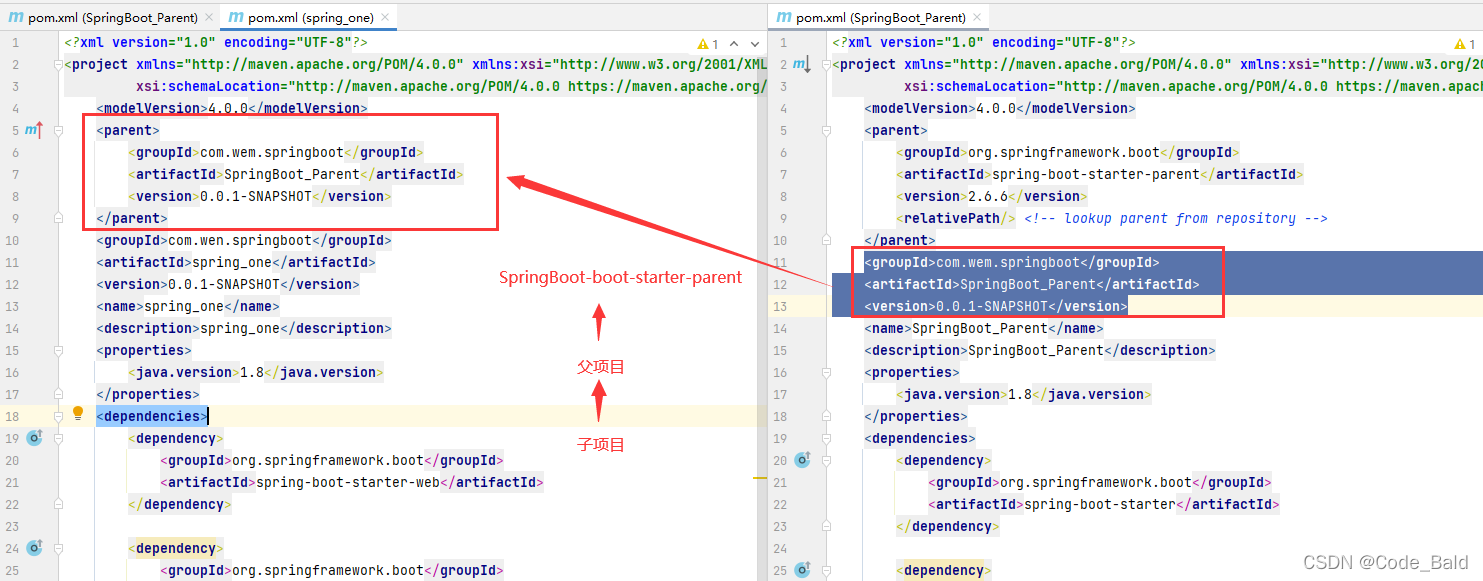The height and width of the screenshot is (581, 1483).
Task: Click the dependency gutter icon on left line 19
Action: pos(34,438)
